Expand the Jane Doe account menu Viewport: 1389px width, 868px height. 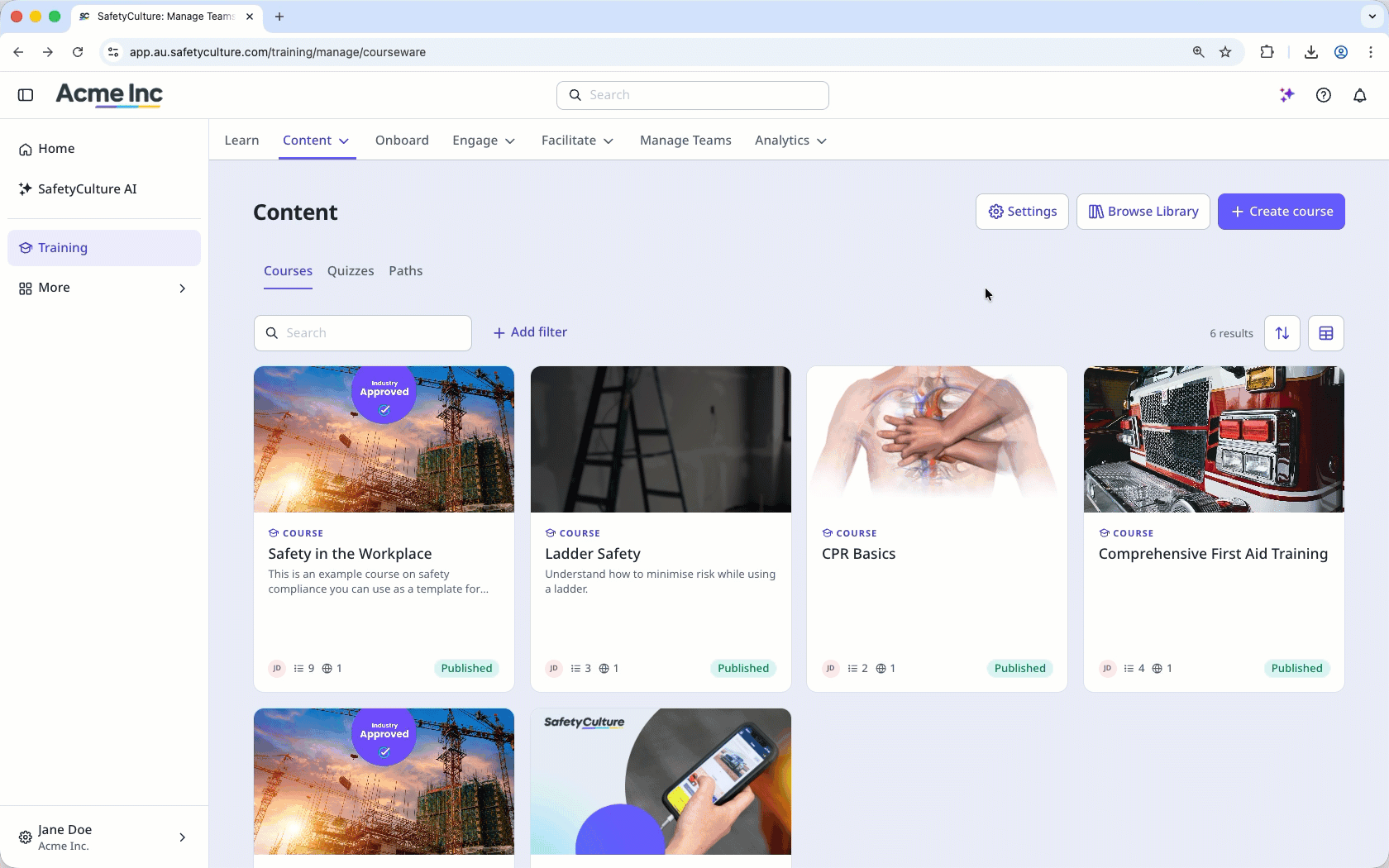click(183, 837)
